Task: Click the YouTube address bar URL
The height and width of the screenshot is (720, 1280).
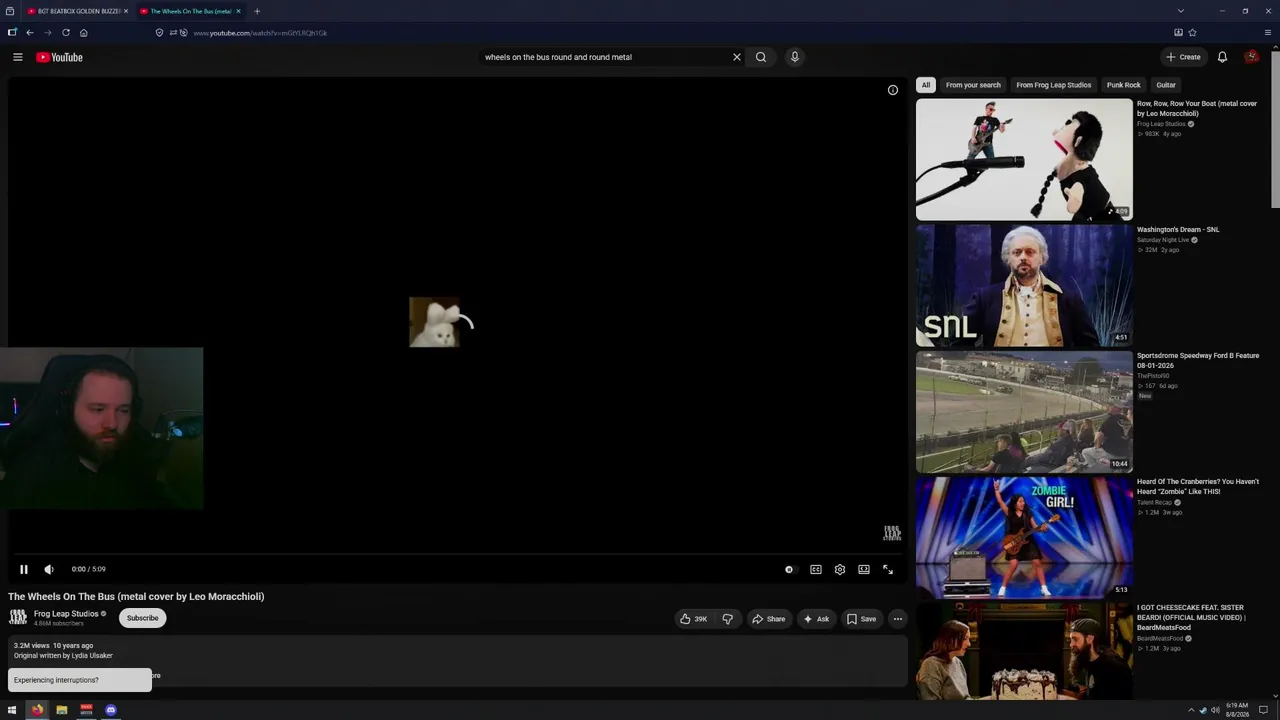Action: click(x=260, y=33)
